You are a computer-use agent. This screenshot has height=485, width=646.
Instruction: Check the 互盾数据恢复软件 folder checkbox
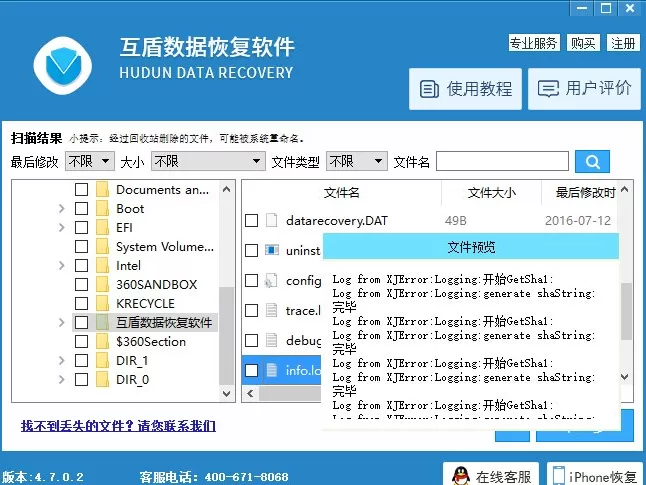pos(81,322)
